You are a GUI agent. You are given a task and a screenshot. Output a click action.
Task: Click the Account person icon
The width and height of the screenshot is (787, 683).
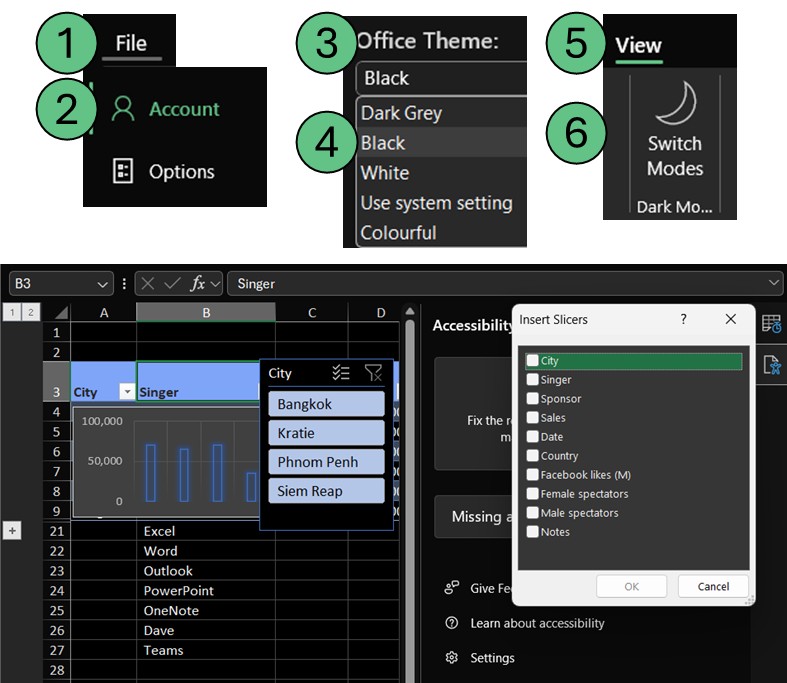click(x=123, y=109)
